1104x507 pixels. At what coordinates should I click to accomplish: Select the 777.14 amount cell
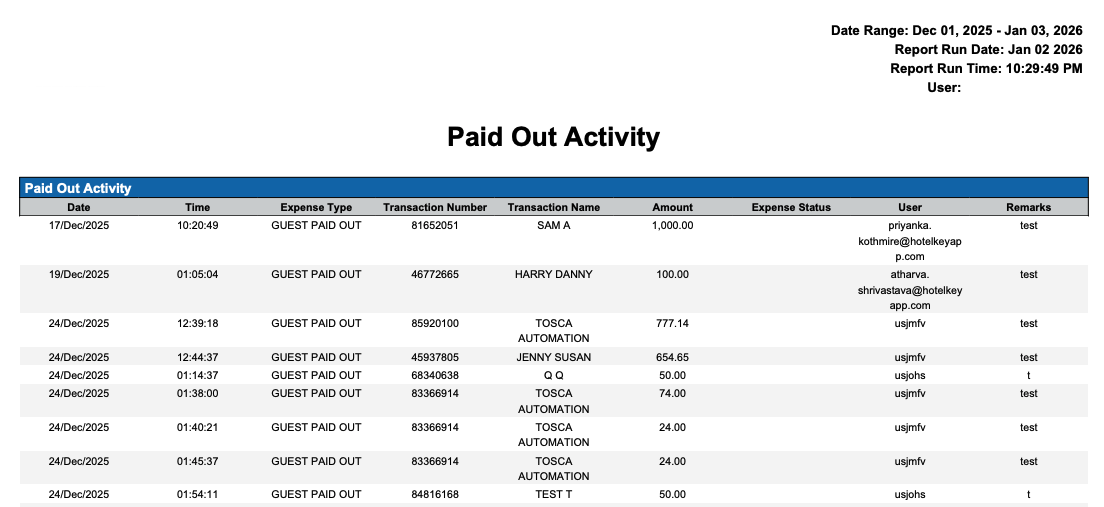[x=672, y=323]
